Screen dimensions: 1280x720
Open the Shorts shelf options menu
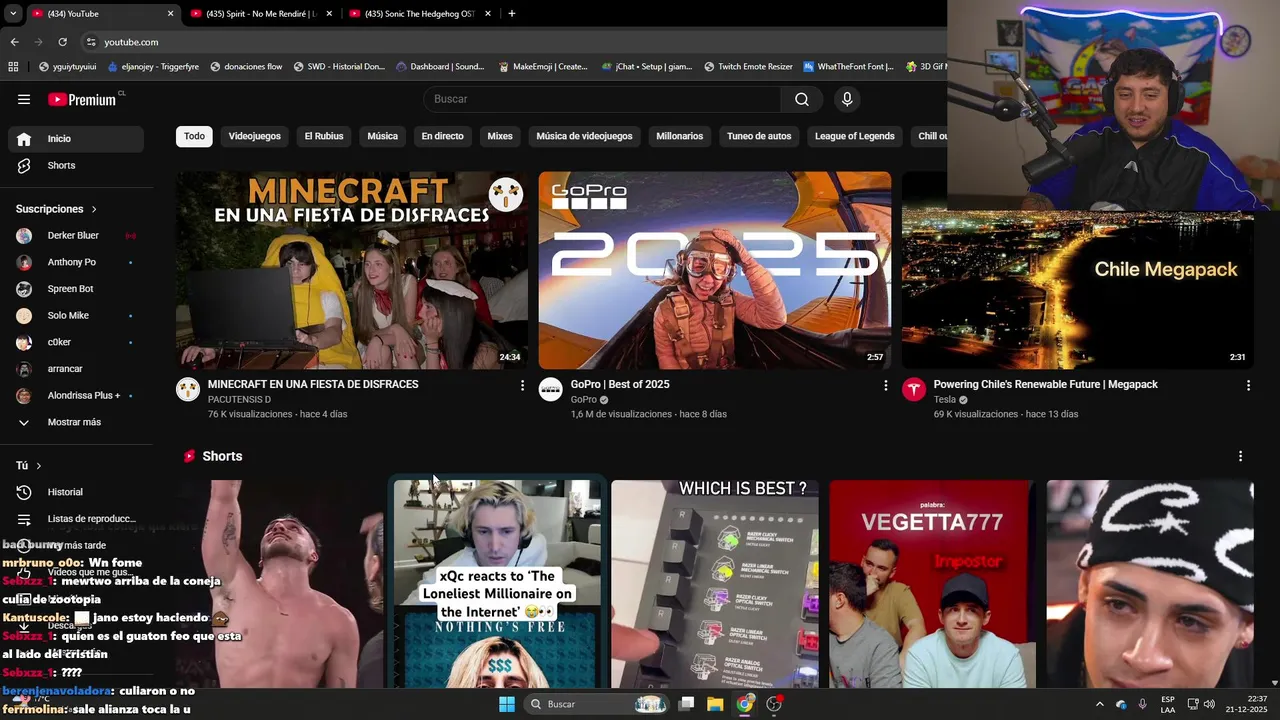pos(1241,456)
